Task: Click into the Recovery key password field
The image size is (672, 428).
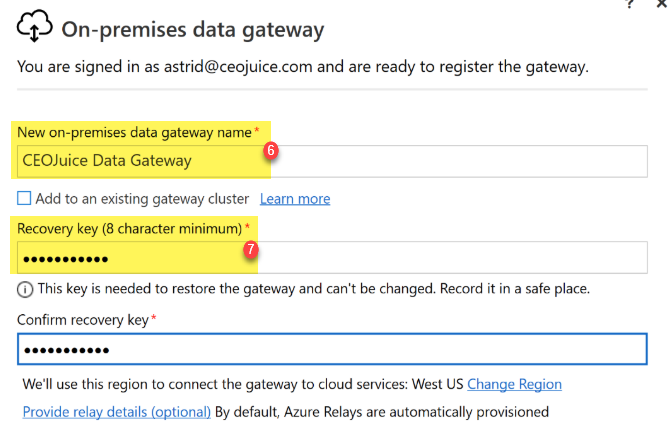Action: pos(332,258)
